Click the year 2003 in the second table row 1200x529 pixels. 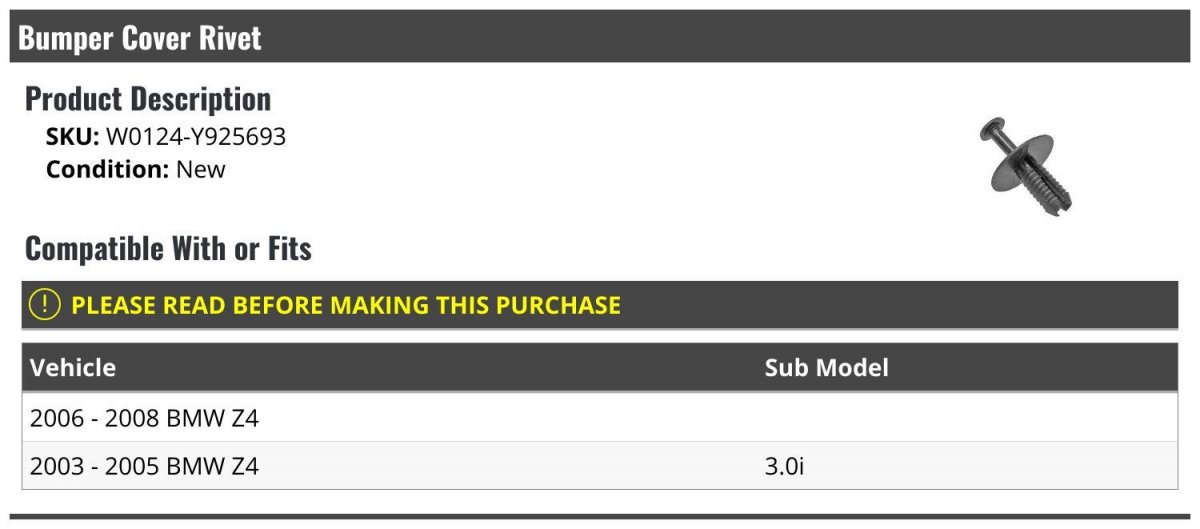point(56,466)
